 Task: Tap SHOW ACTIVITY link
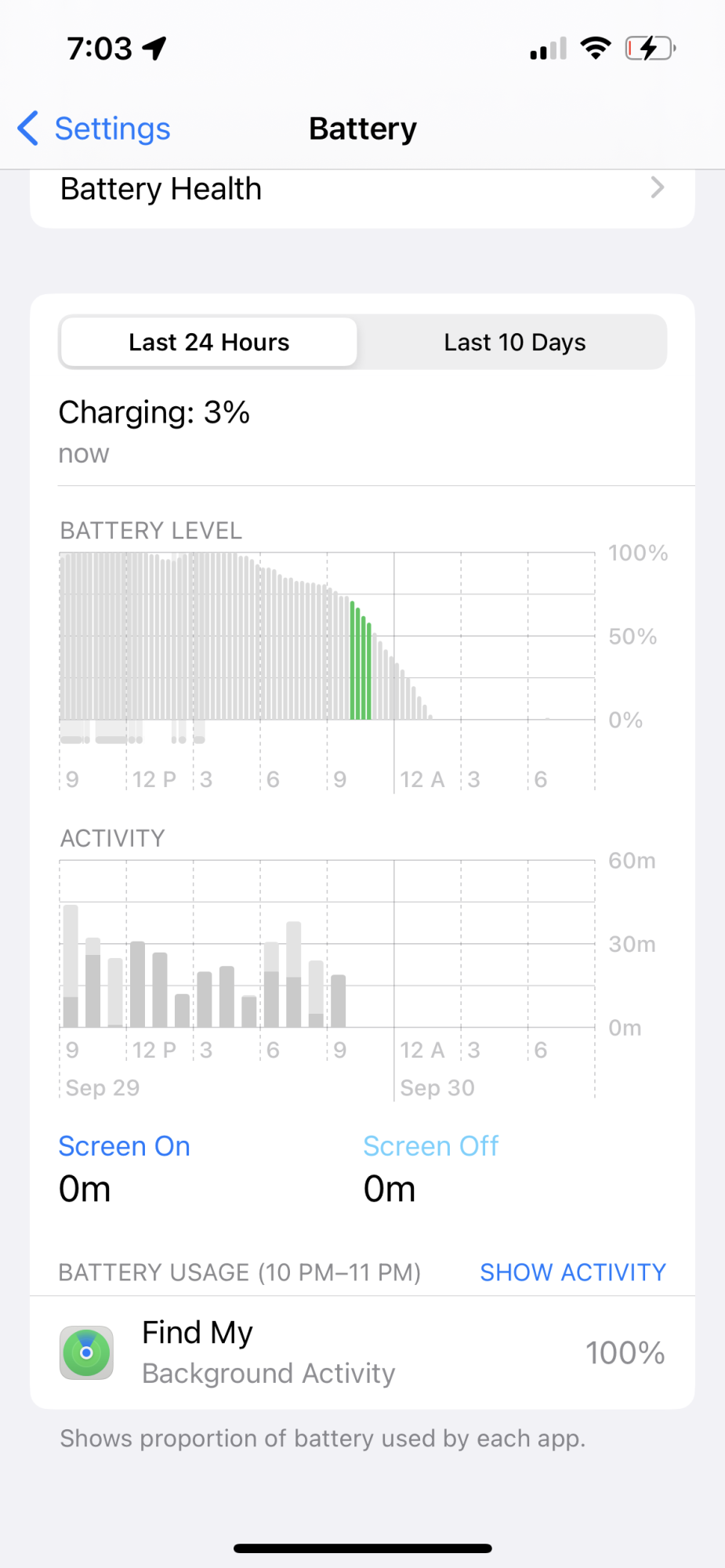(x=572, y=1272)
